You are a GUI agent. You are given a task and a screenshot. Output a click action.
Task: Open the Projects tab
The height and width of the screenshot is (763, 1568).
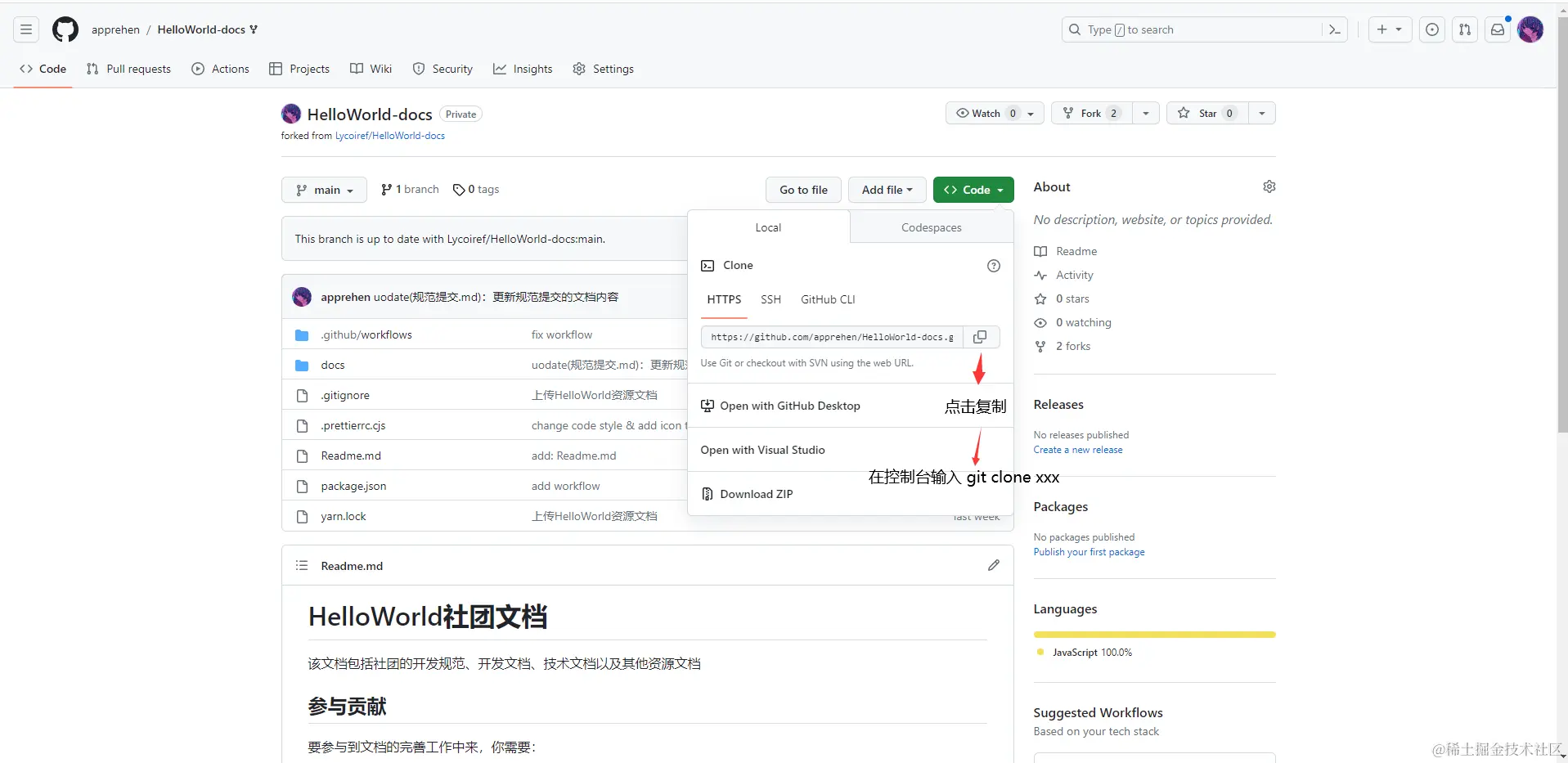[299, 69]
